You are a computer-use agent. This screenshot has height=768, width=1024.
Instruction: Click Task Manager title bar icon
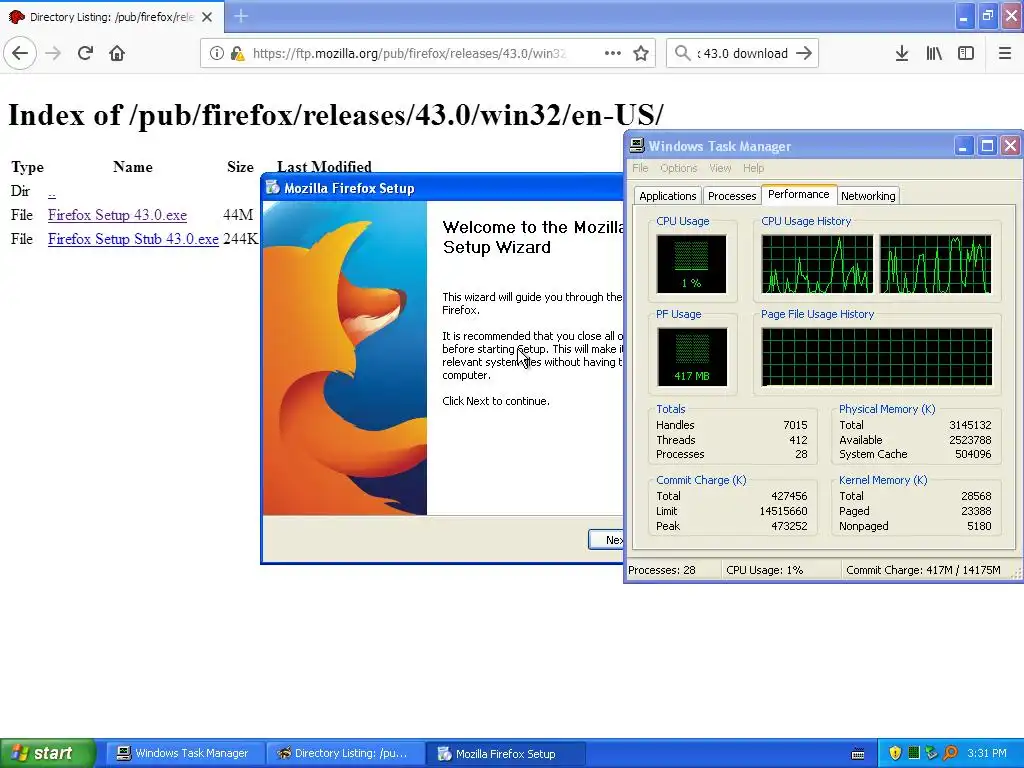tap(637, 146)
